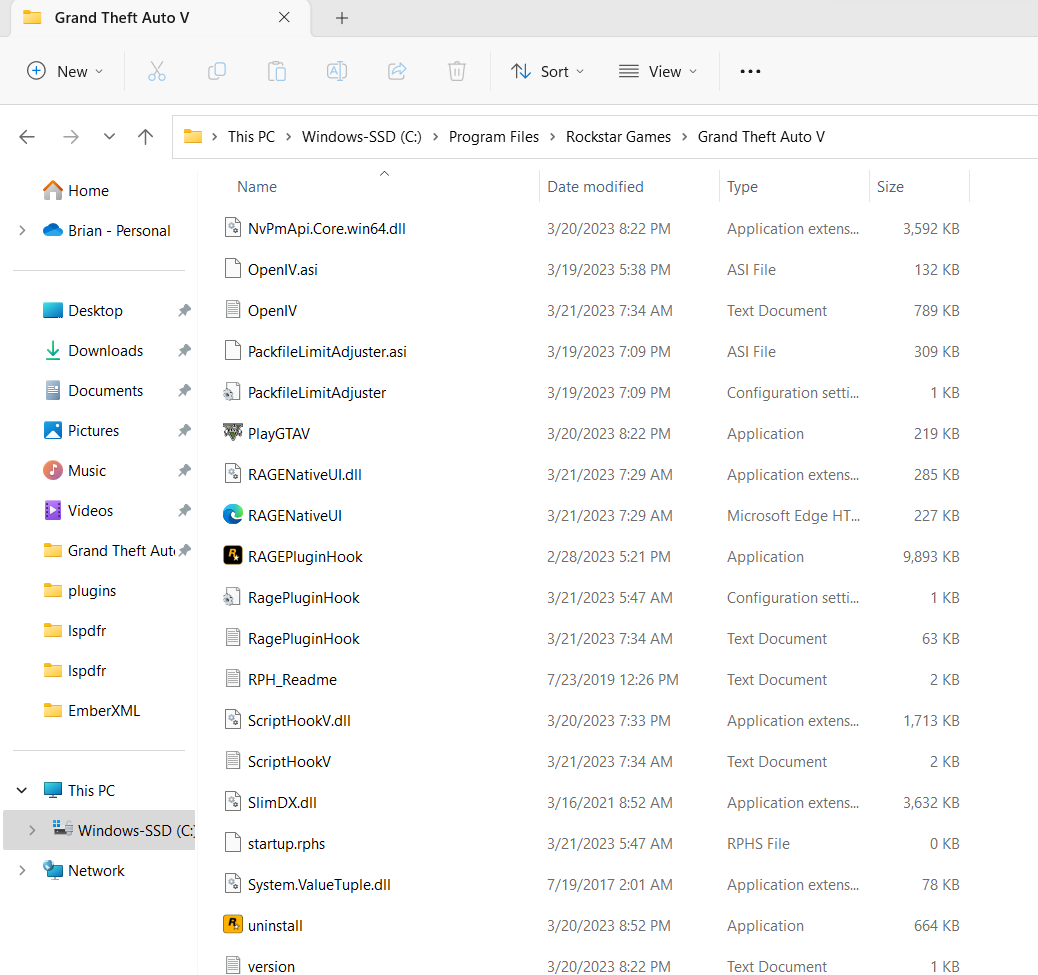1038x975 pixels.
Task: Go up one folder level arrow
Action: click(146, 137)
